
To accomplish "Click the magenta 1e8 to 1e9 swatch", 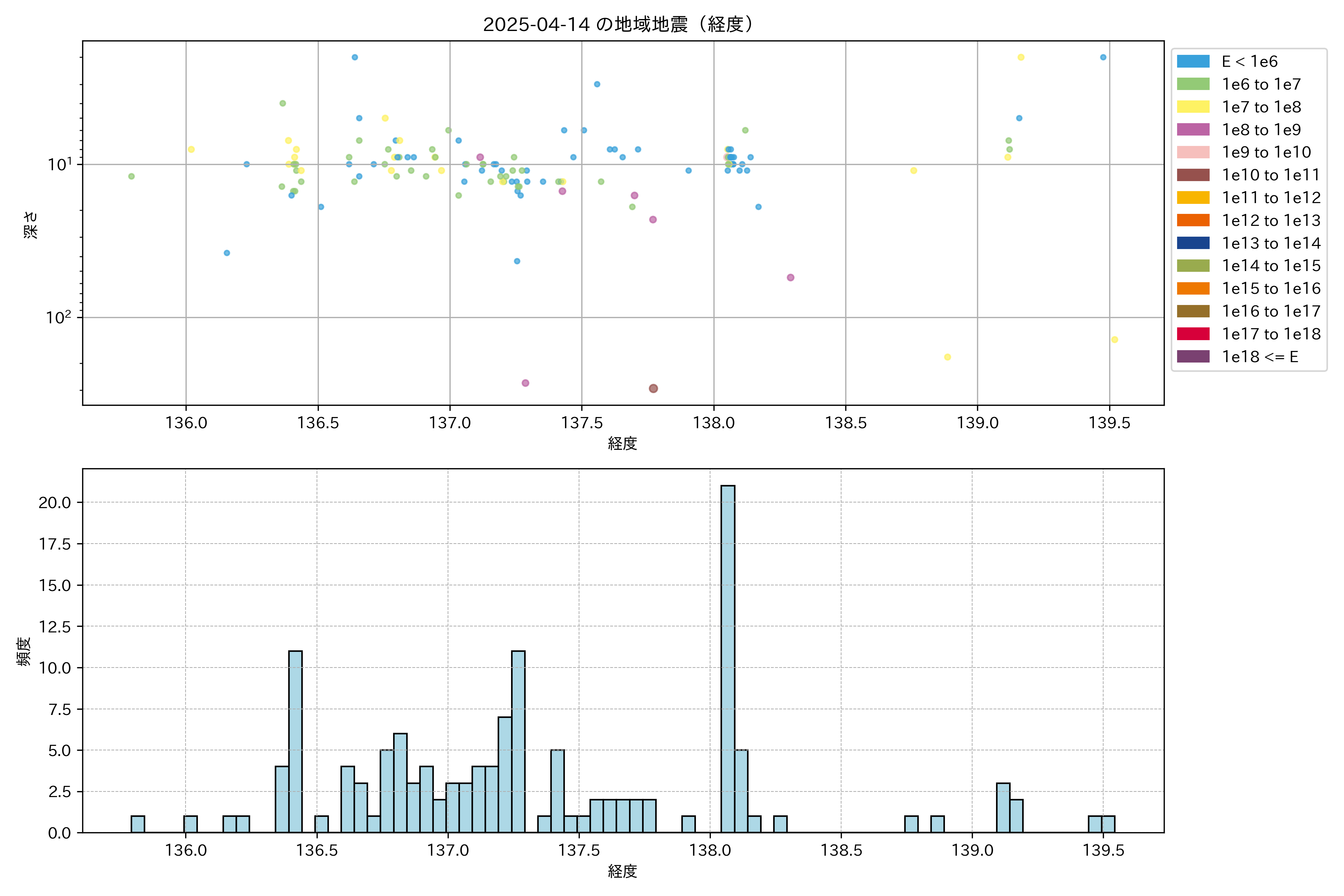I will click(x=1193, y=130).
